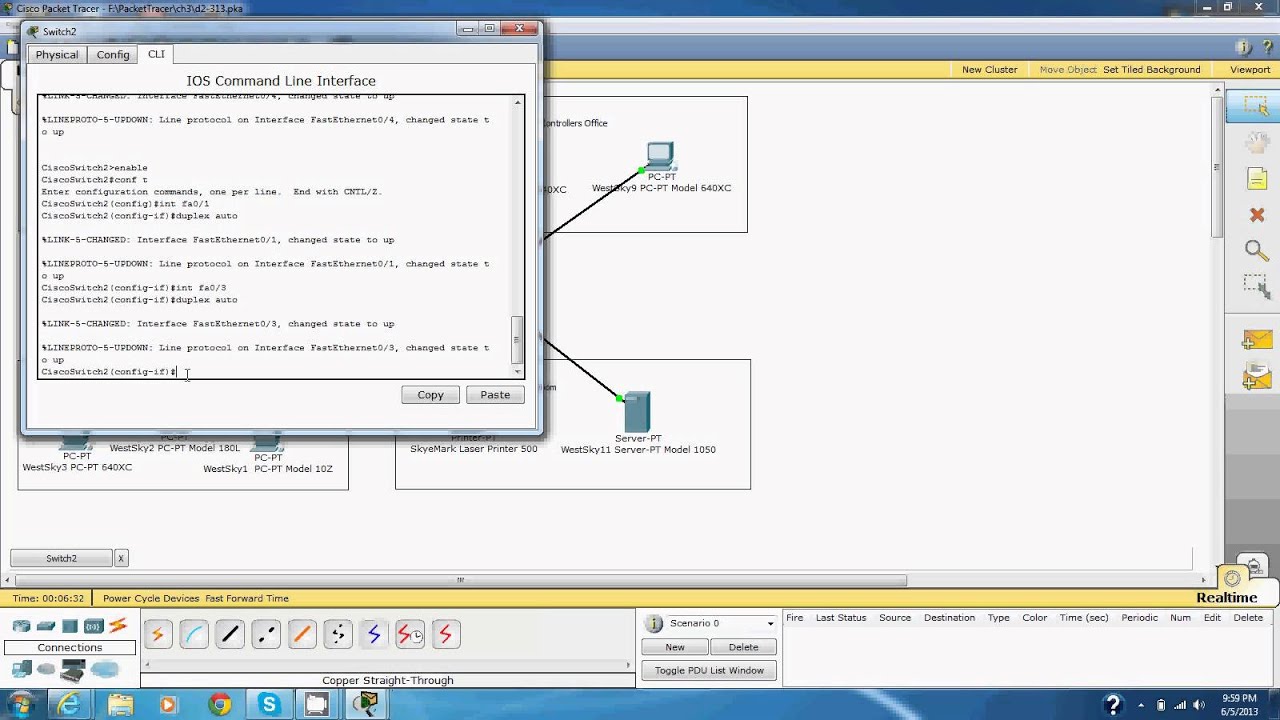Activate the Resize Shape tool
1280x720 pixels.
[x=1256, y=286]
